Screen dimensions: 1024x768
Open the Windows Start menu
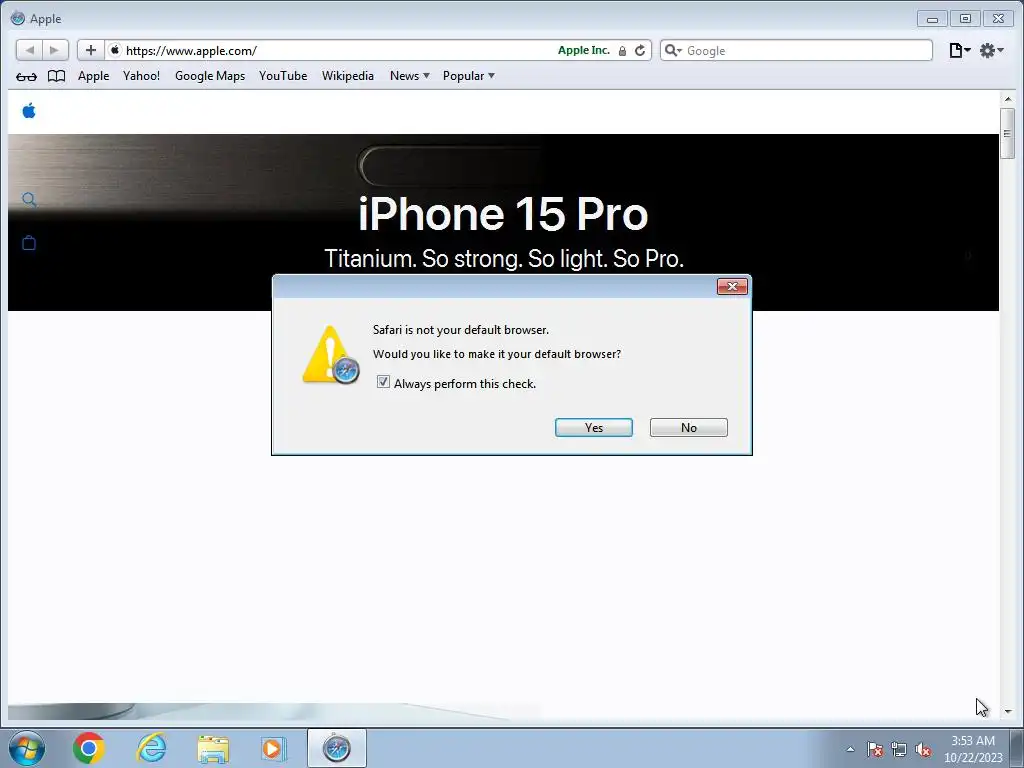coord(27,748)
